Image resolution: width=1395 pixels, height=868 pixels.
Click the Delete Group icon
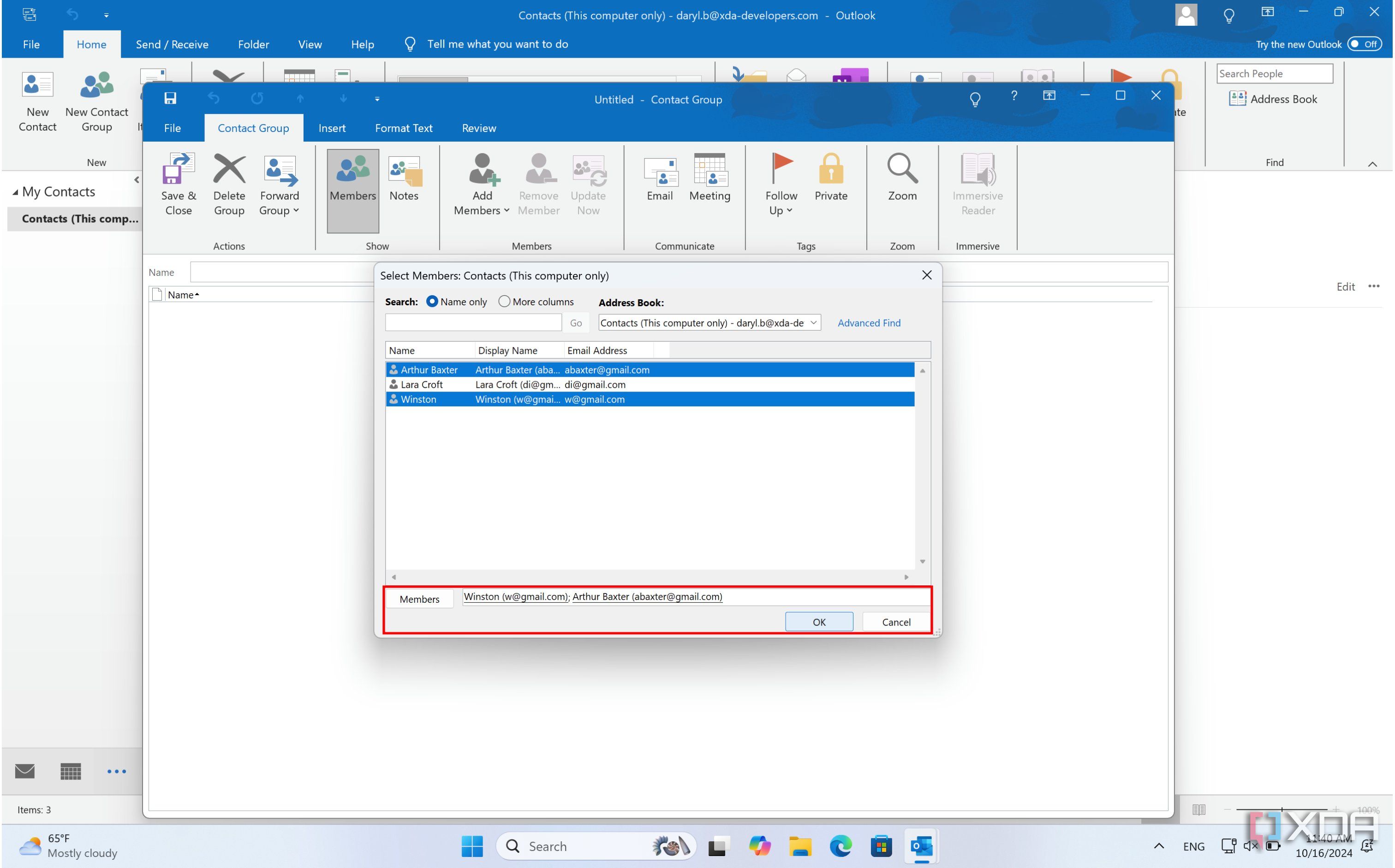point(229,169)
